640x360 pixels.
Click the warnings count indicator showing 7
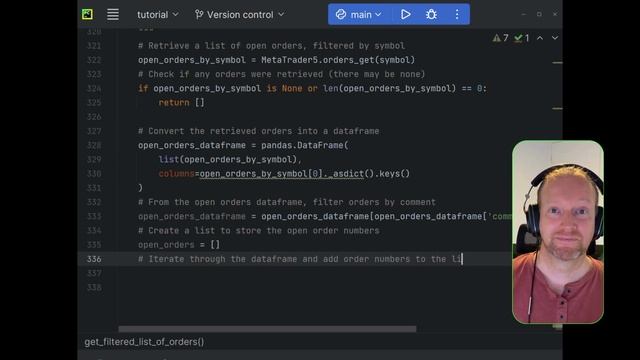pyautogui.click(x=500, y=38)
